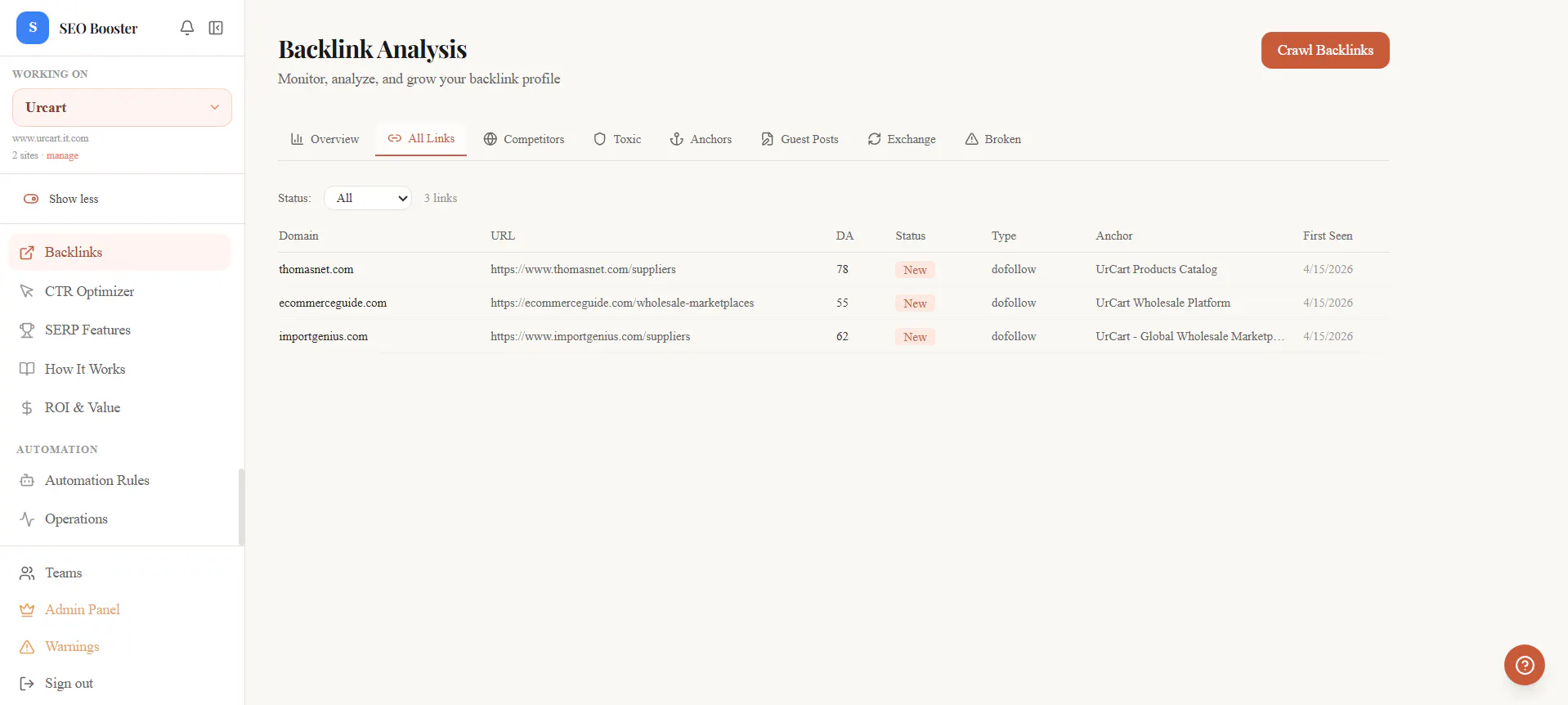Go to ROI & Value

pyautogui.click(x=119, y=408)
